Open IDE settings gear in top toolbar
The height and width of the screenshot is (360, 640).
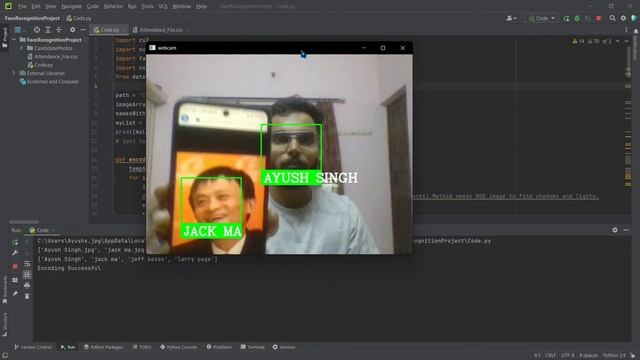623,18
